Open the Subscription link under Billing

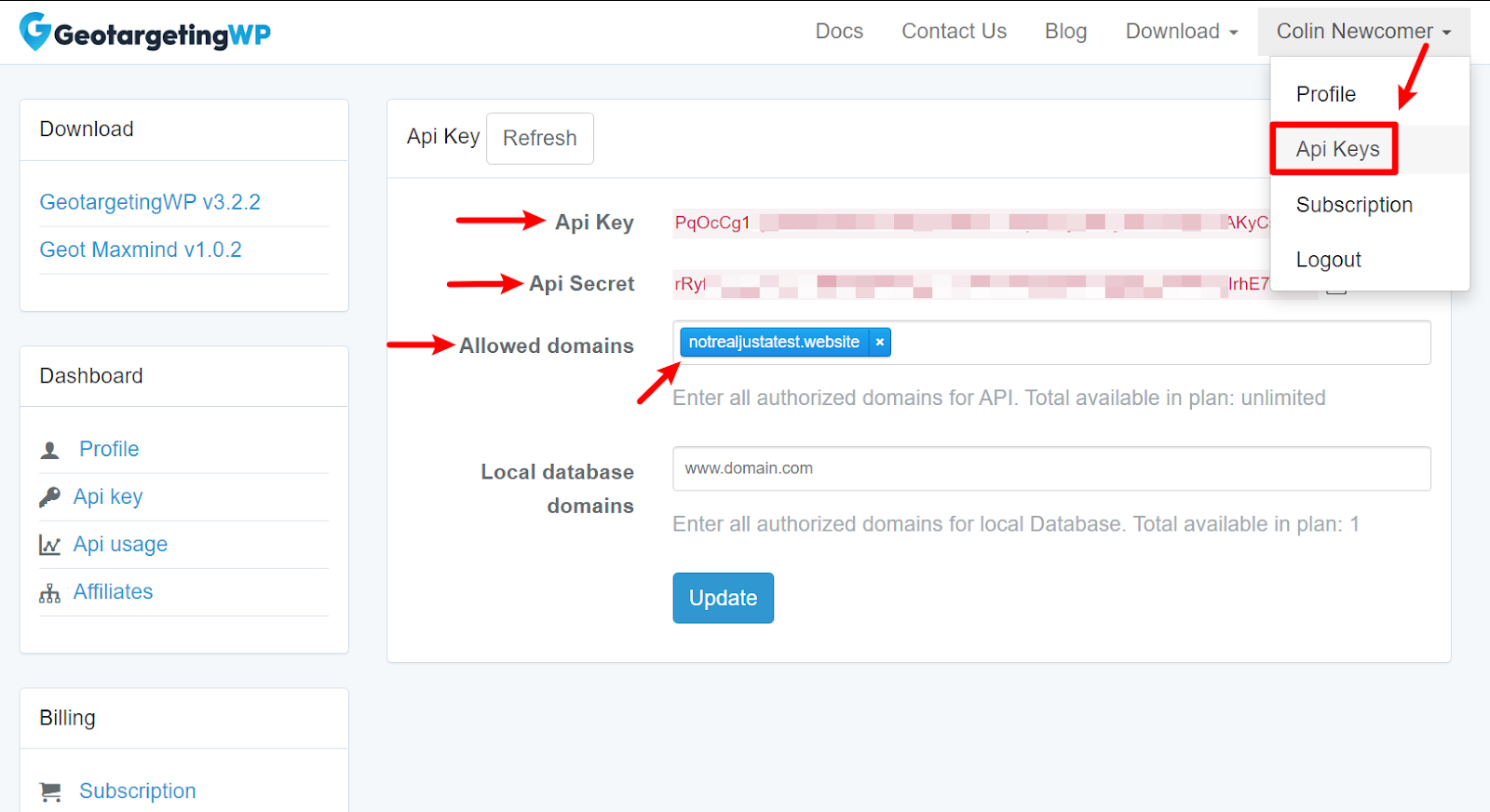[x=138, y=791]
